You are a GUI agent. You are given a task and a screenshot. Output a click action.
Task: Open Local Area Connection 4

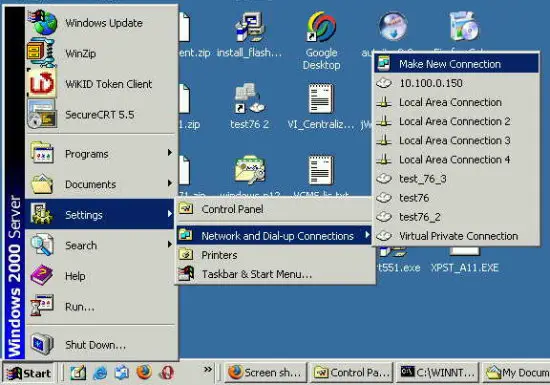tap(456, 160)
